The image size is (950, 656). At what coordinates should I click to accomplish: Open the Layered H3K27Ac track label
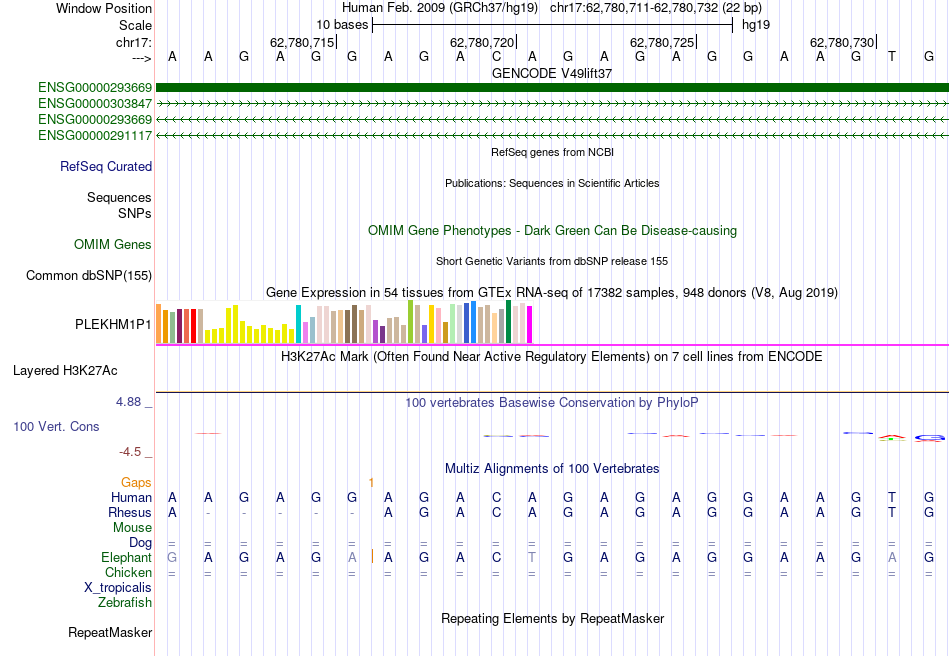[x=65, y=371]
